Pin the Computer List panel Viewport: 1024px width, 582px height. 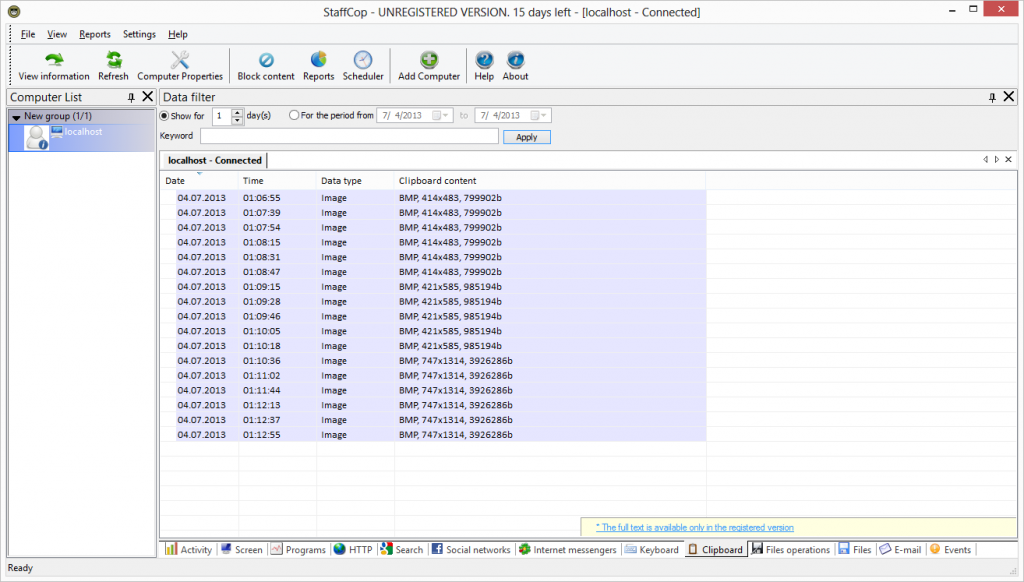(x=131, y=97)
